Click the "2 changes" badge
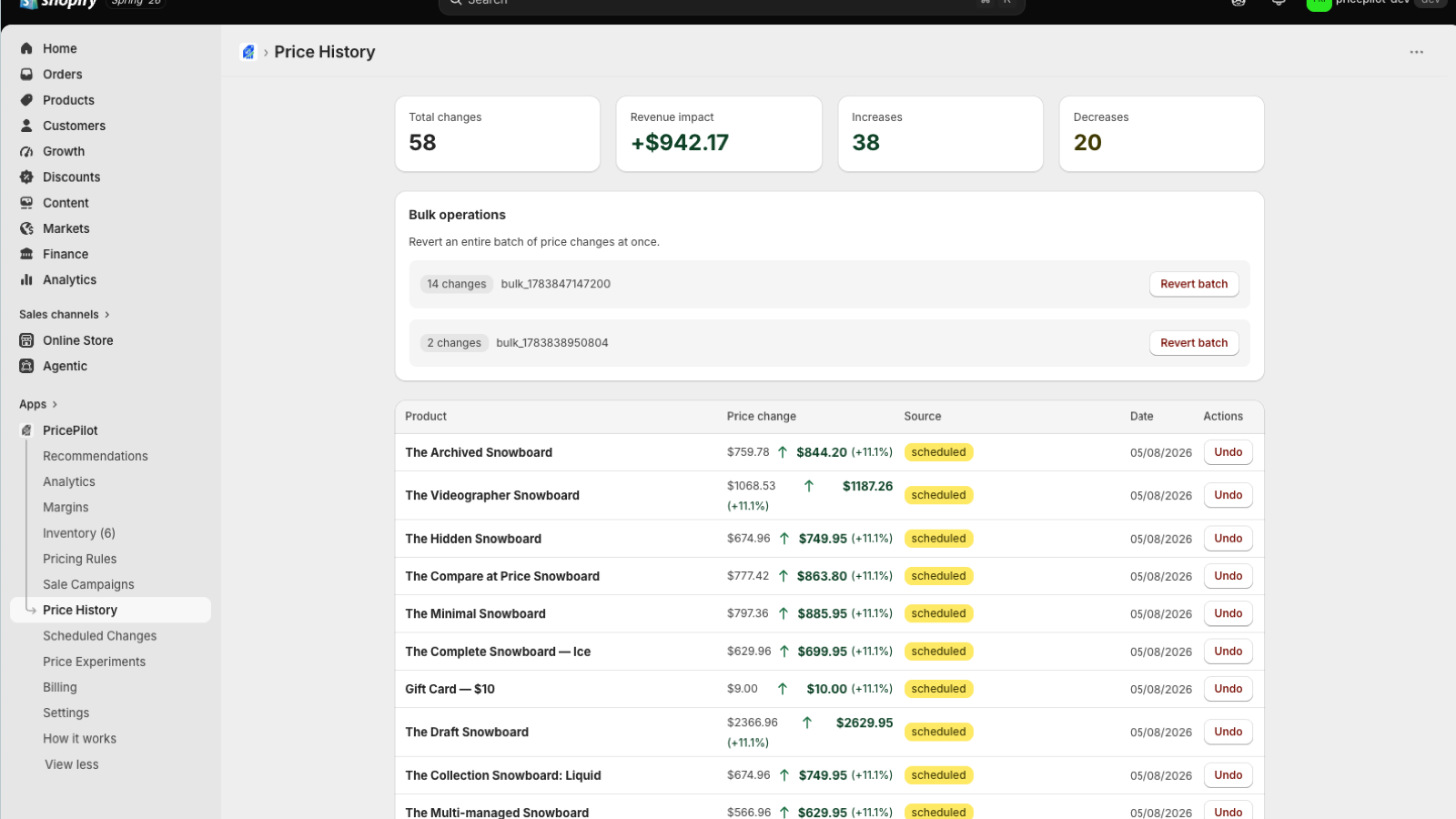Viewport: 1456px width, 819px height. coord(454,343)
